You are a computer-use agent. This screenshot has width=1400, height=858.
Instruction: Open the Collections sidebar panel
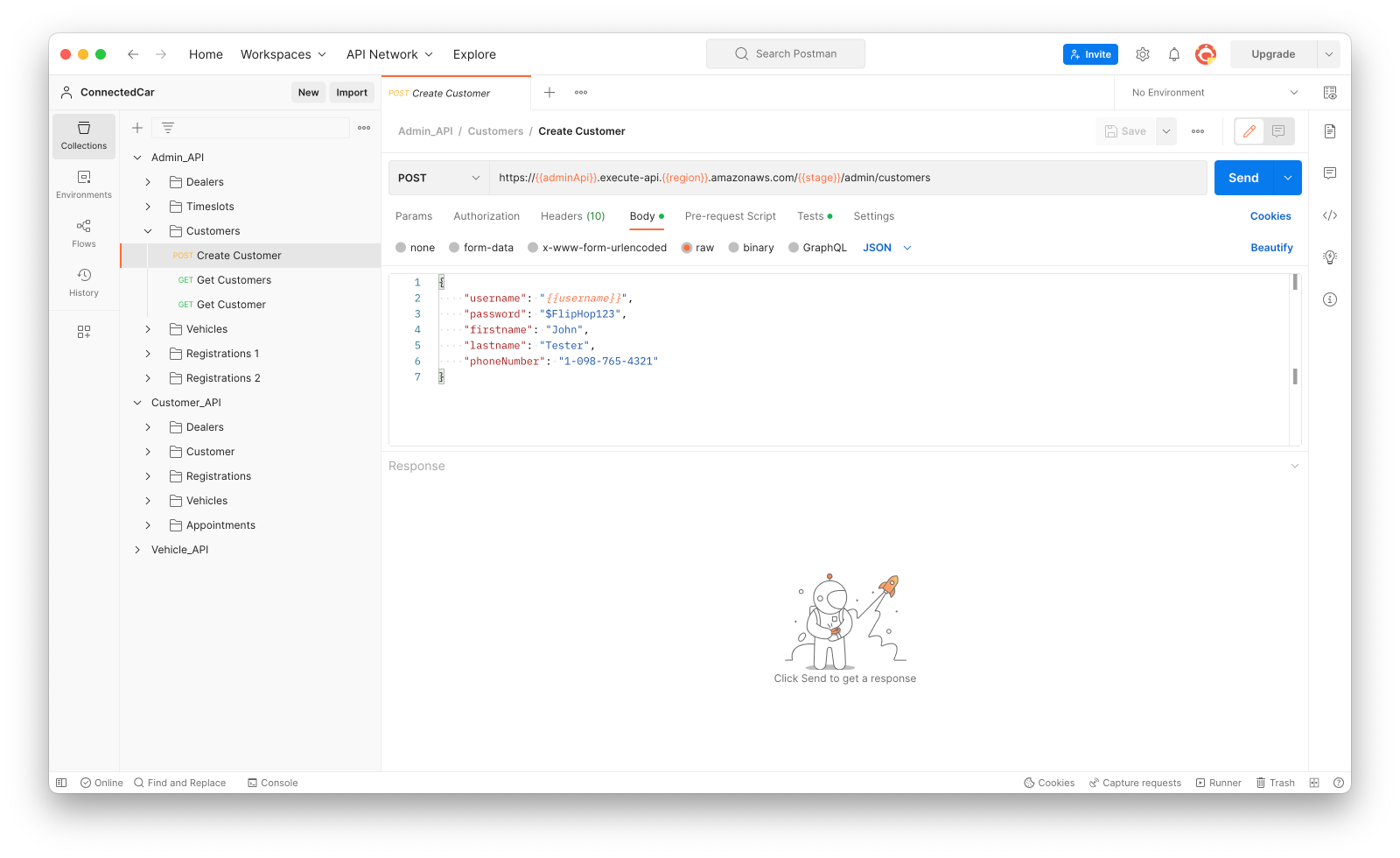[84, 136]
